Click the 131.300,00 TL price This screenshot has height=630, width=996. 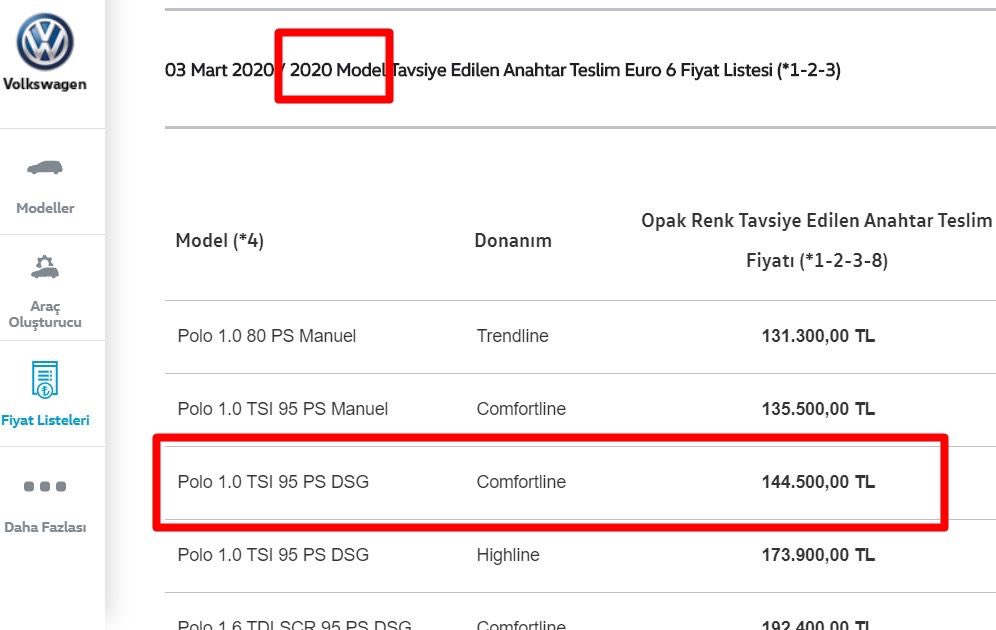click(x=818, y=336)
